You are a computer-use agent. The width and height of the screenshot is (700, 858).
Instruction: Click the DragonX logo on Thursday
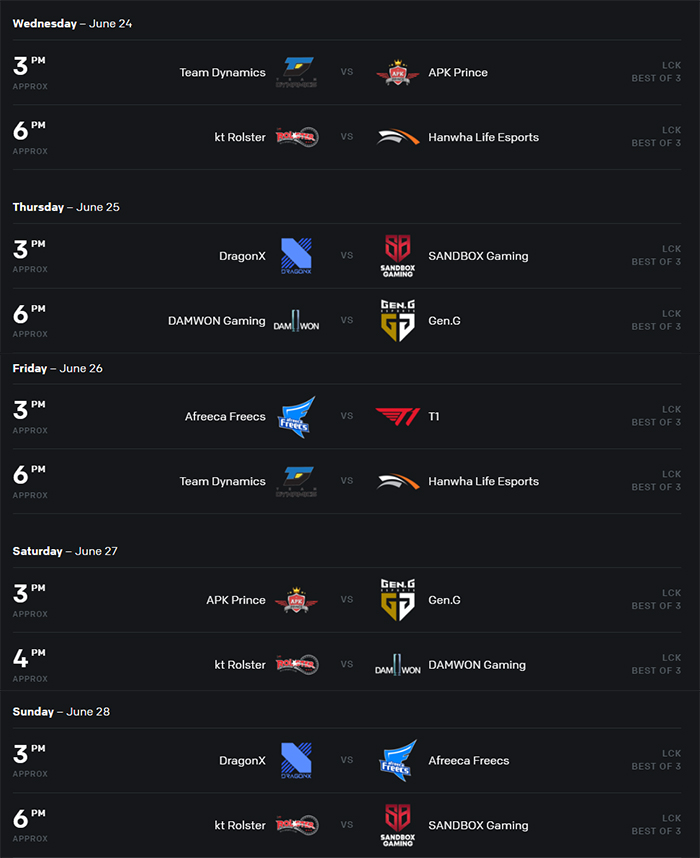(x=296, y=256)
